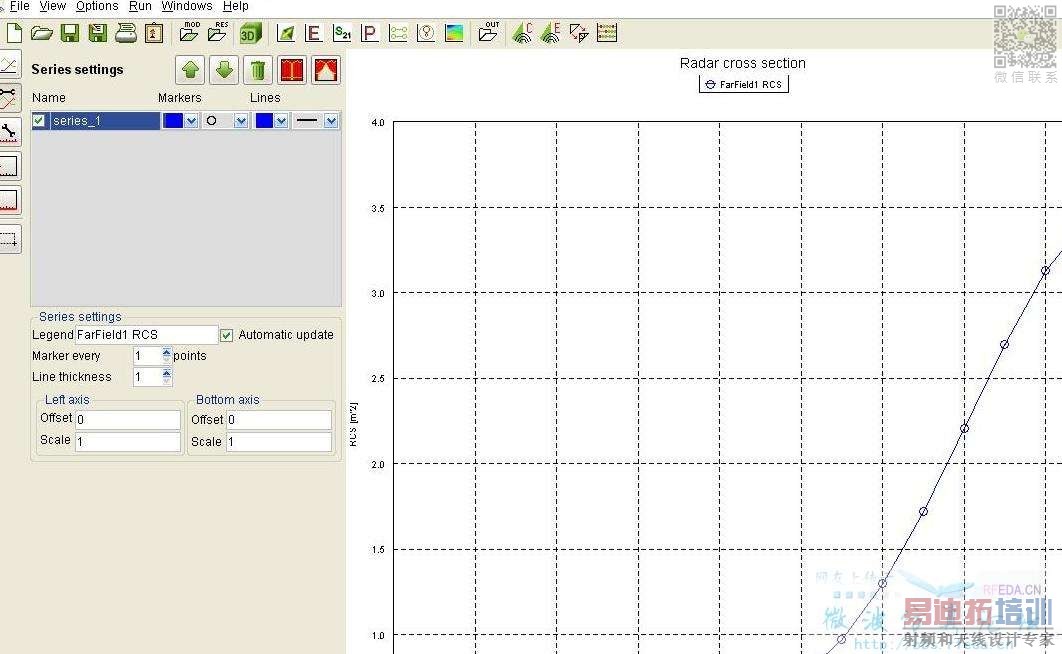1062x654 pixels.
Task: Click the green wave C icon
Action: click(522, 32)
